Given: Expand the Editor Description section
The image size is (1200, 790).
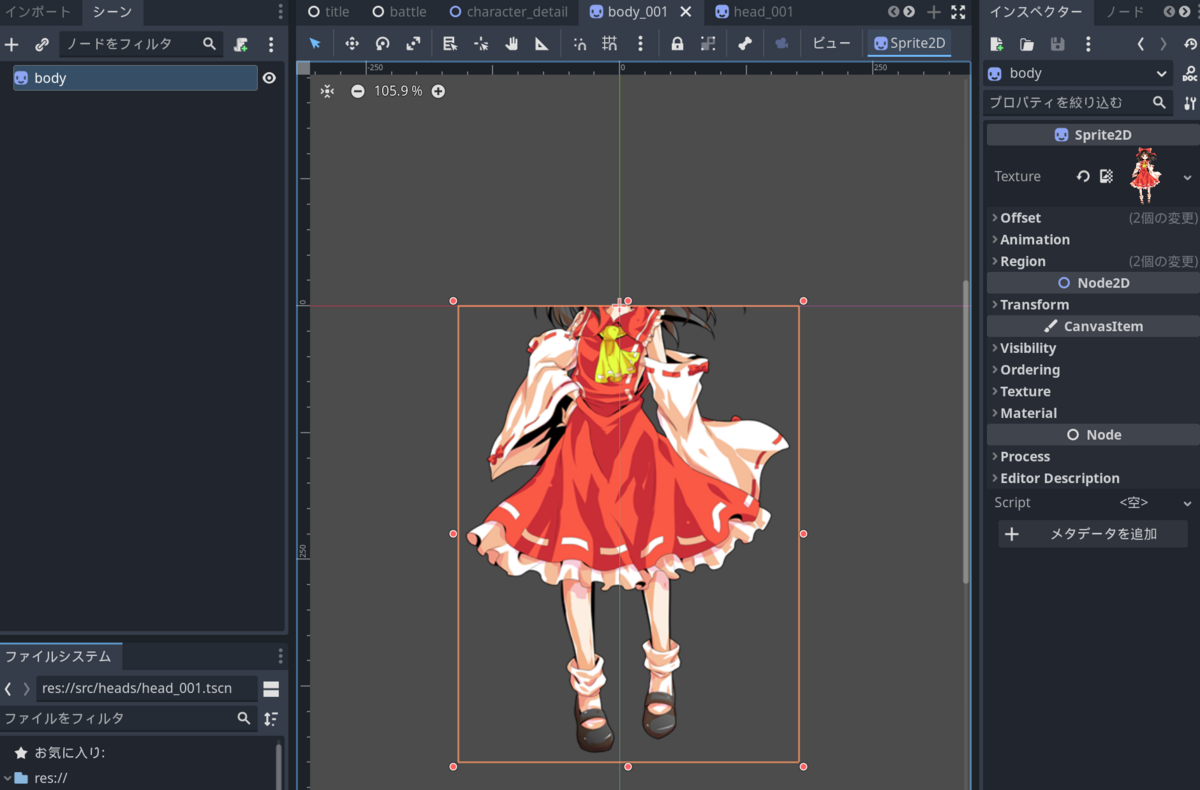Looking at the screenshot, I should pyautogui.click(x=1092, y=478).
